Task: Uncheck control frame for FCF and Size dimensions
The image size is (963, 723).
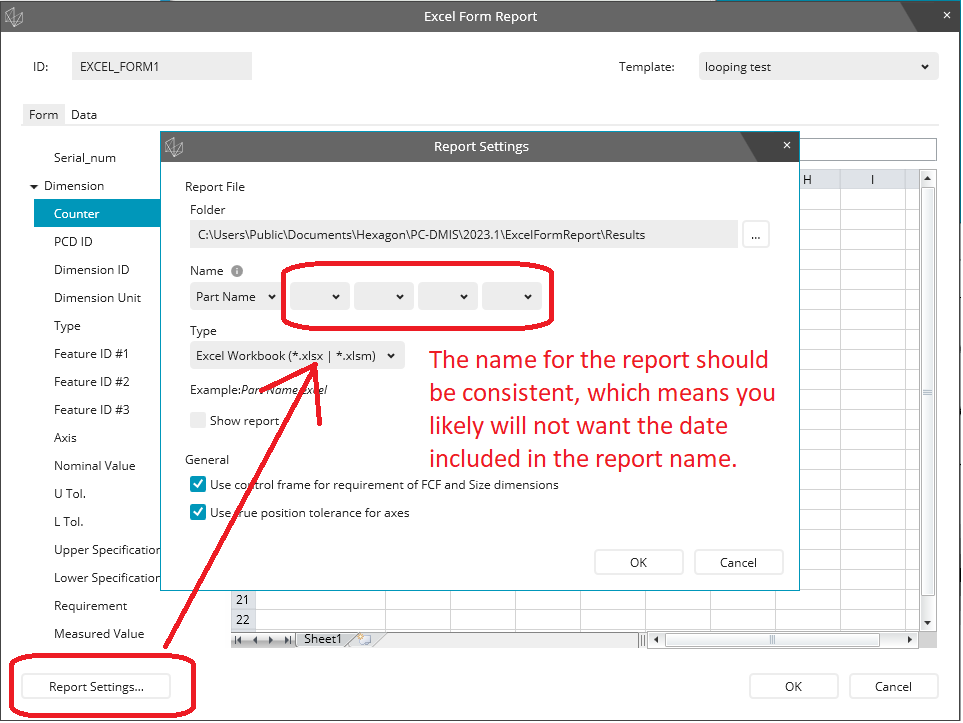Action: [197, 484]
